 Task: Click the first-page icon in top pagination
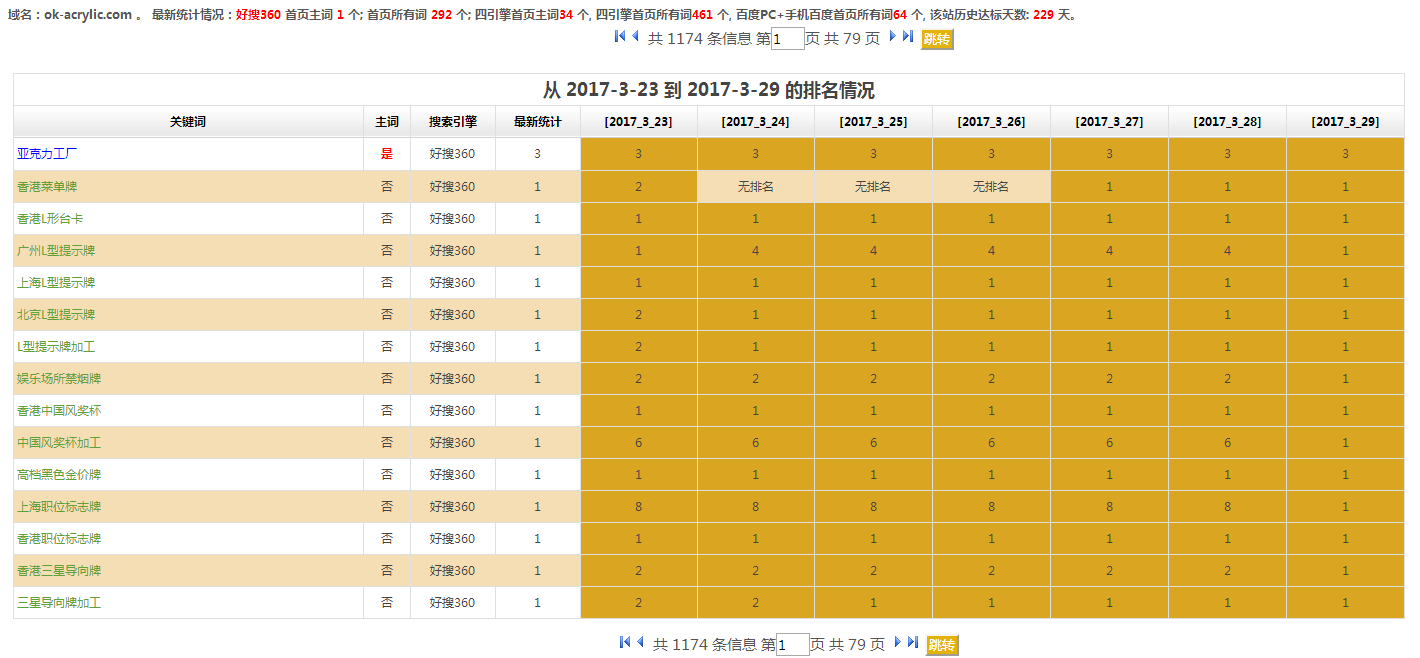[620, 37]
